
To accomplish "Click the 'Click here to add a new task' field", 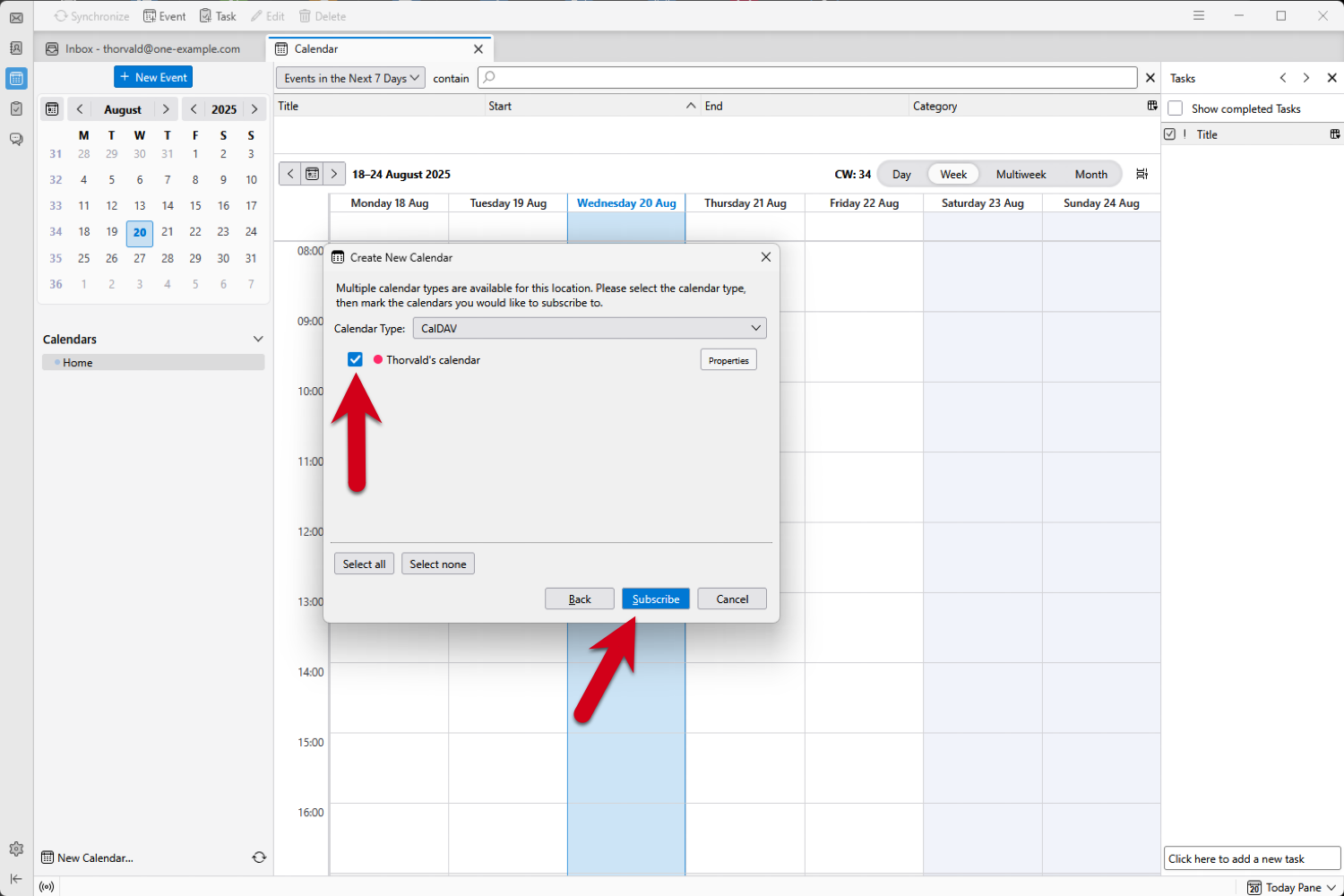I will tap(1251, 857).
